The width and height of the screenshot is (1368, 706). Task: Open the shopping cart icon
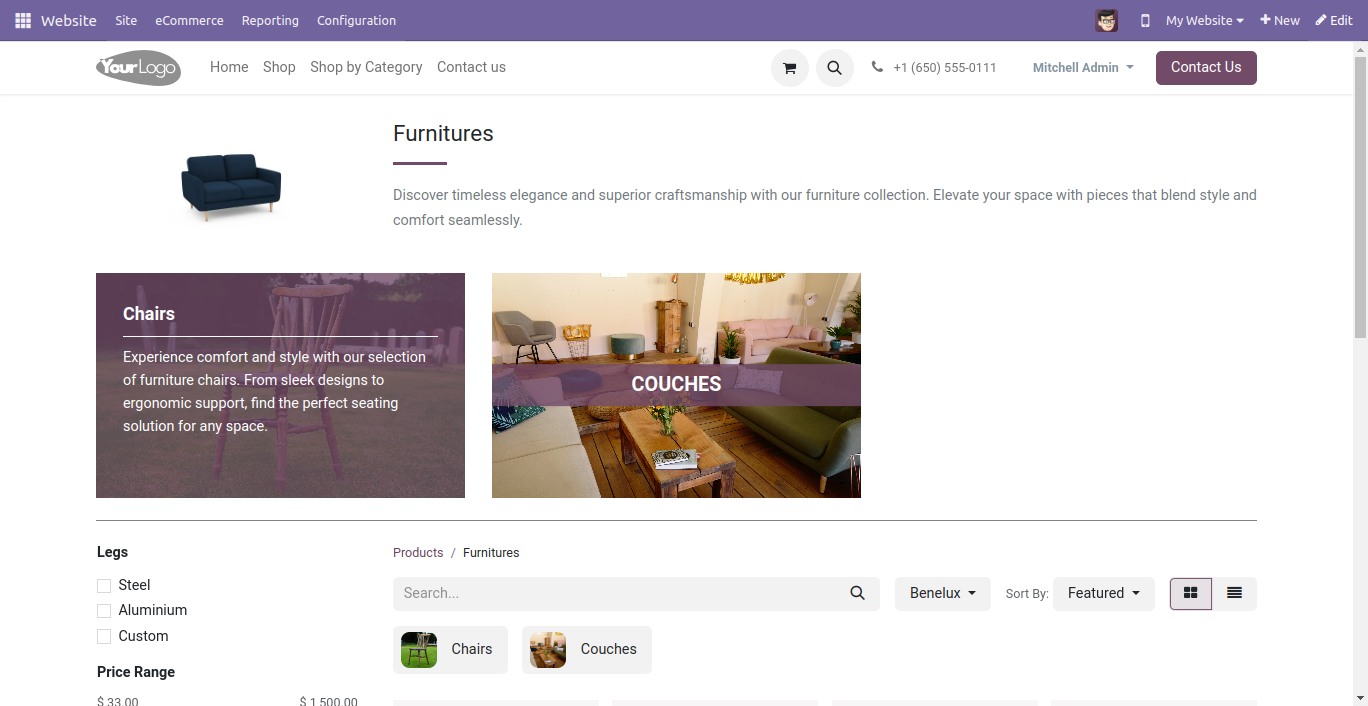pyautogui.click(x=789, y=68)
